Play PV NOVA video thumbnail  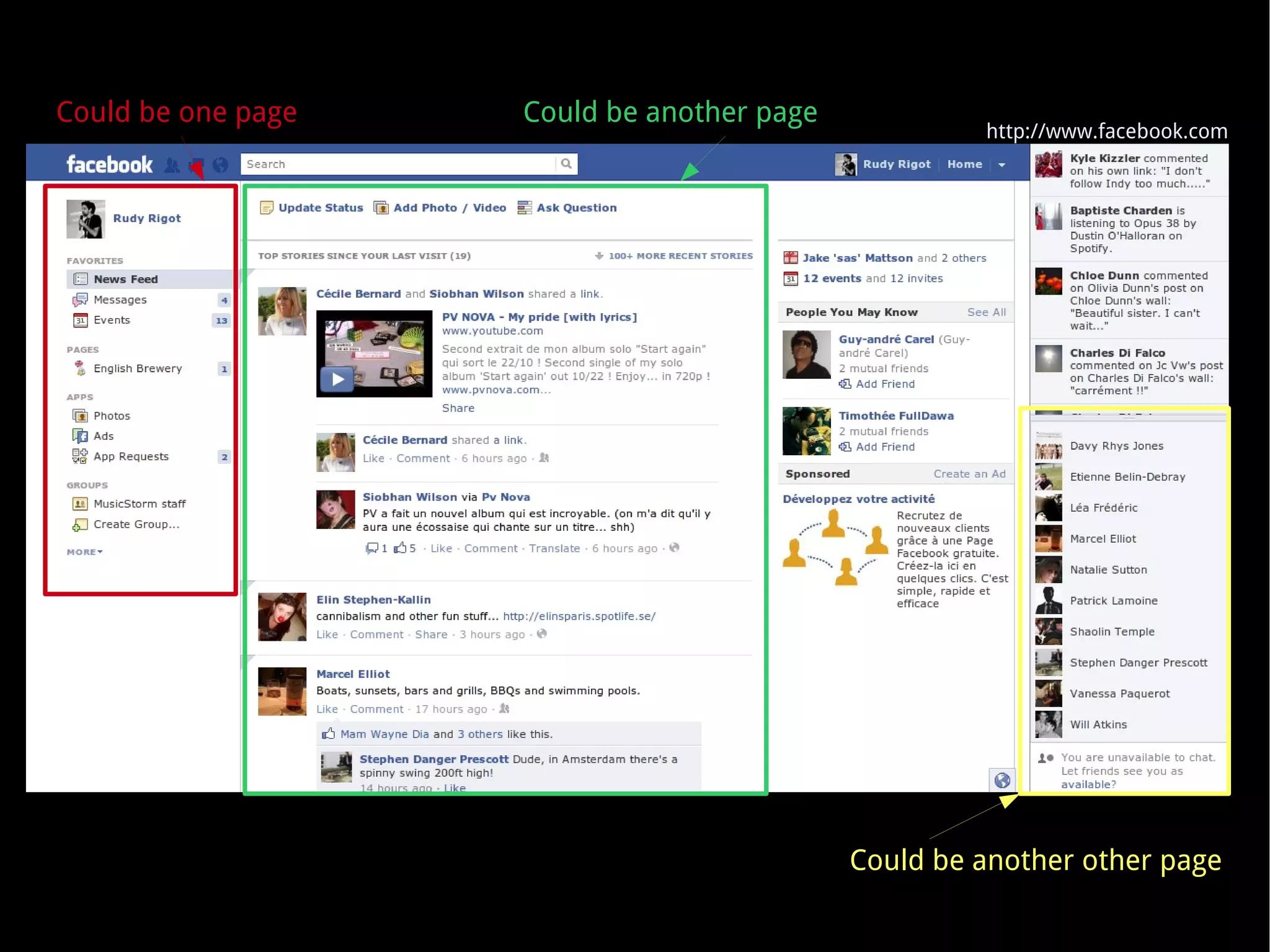tap(374, 354)
